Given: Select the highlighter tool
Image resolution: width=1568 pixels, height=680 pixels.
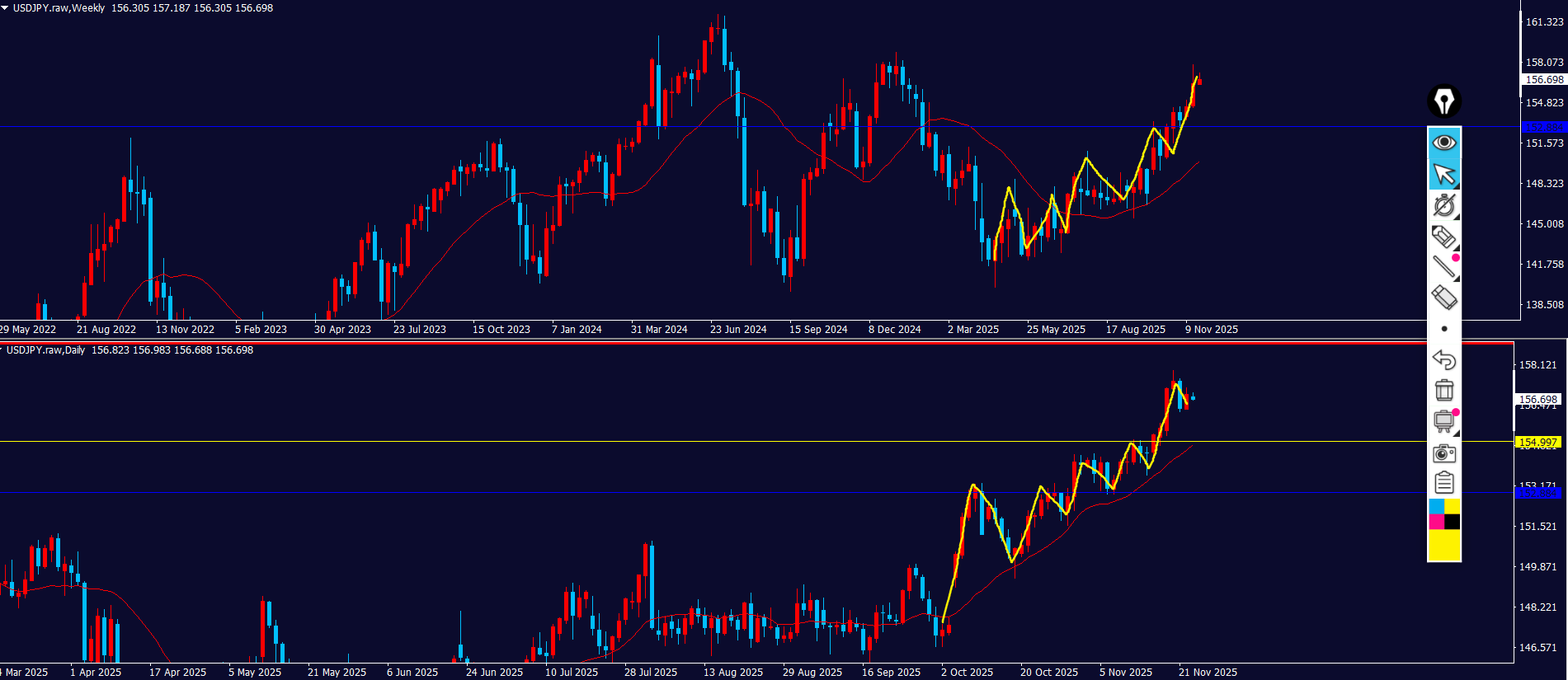Looking at the screenshot, I should click(1443, 237).
